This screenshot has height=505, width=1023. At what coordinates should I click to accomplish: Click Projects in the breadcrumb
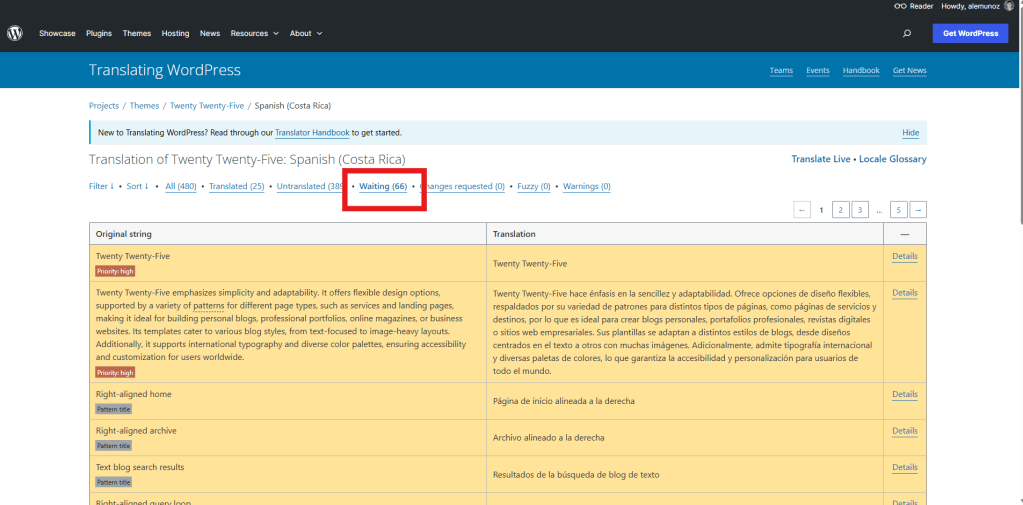pos(104,105)
